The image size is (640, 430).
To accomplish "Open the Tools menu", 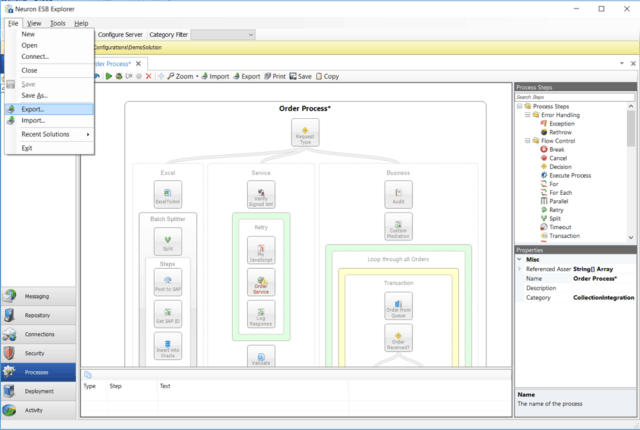I will [58, 23].
